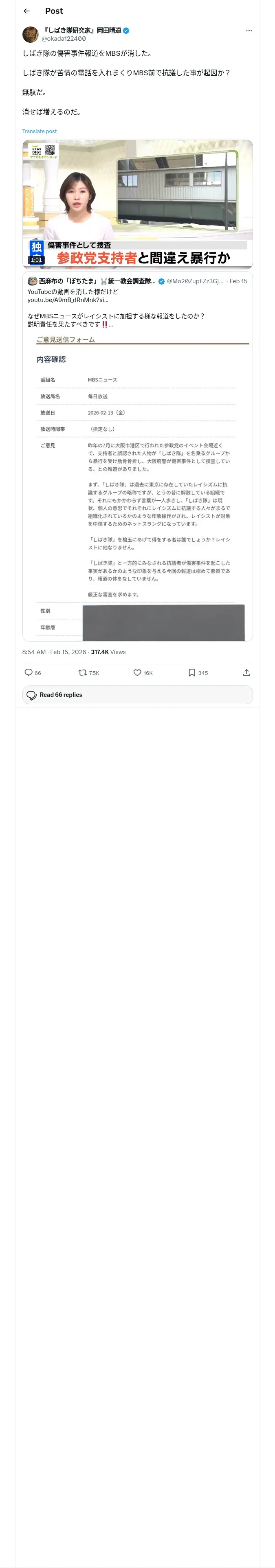Image resolution: width=275 pixels, height=1568 pixels.
Task: Repost using the 7.5K retweet icon
Action: pyautogui.click(x=83, y=672)
